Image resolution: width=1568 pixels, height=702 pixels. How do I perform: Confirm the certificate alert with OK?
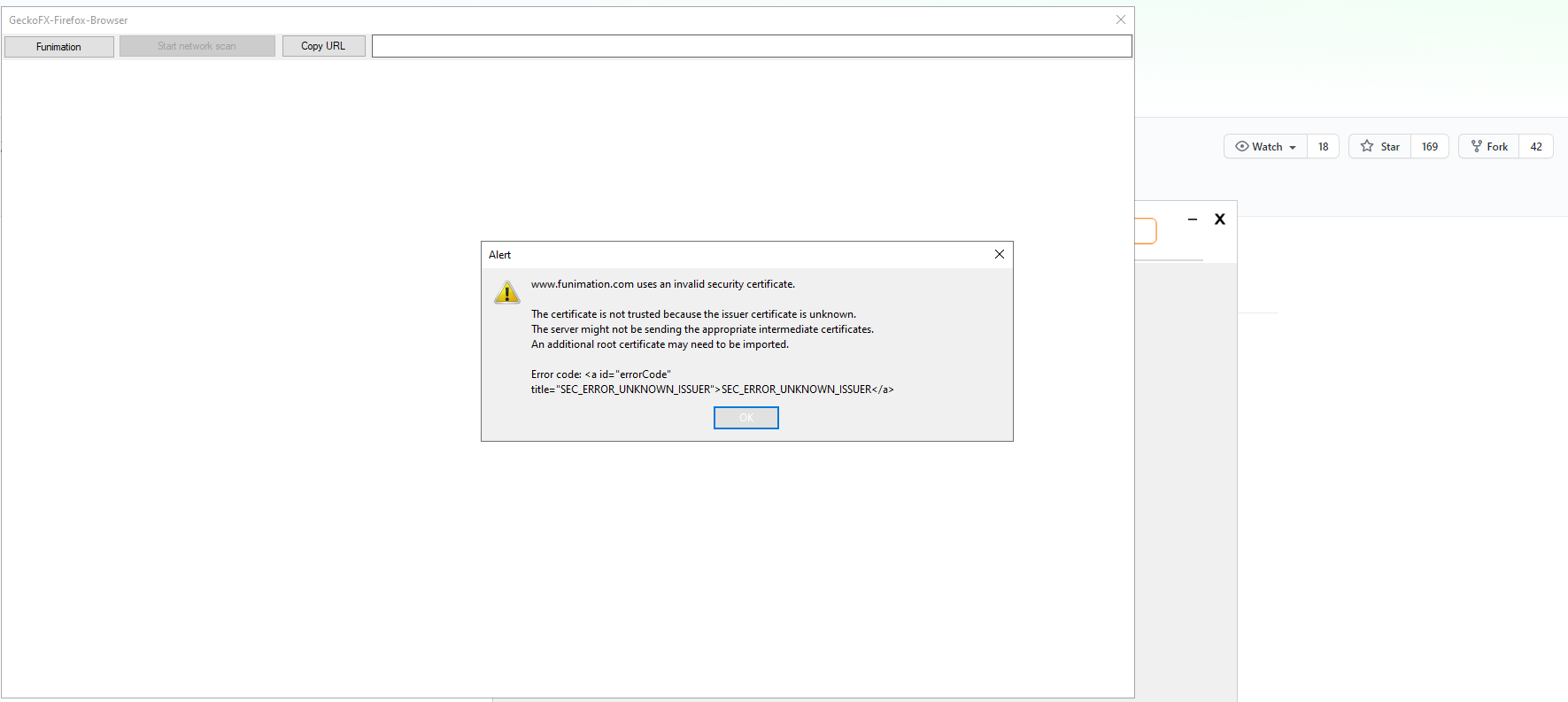pyautogui.click(x=746, y=418)
